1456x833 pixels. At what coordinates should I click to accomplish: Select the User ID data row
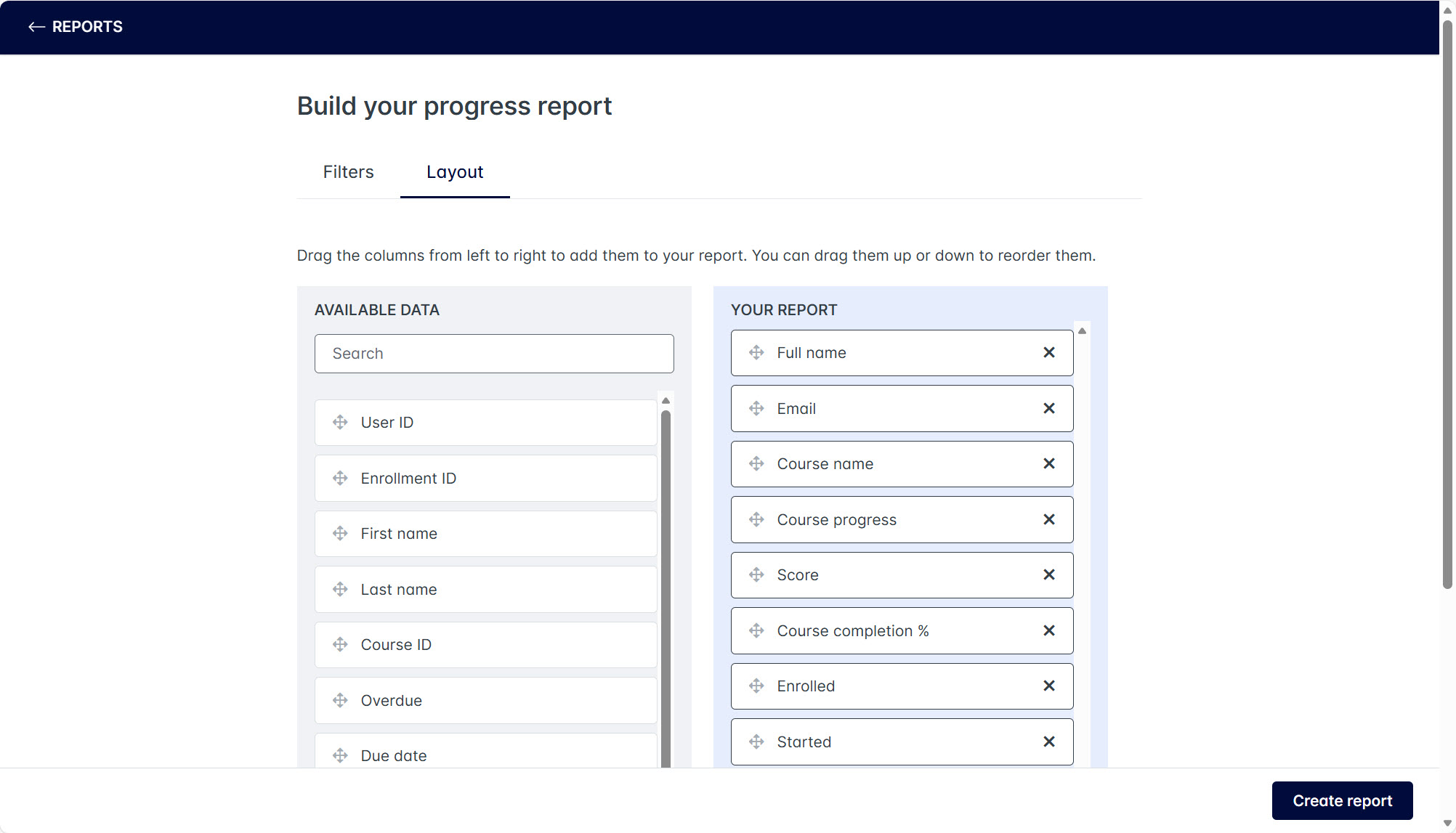pyautogui.click(x=485, y=422)
